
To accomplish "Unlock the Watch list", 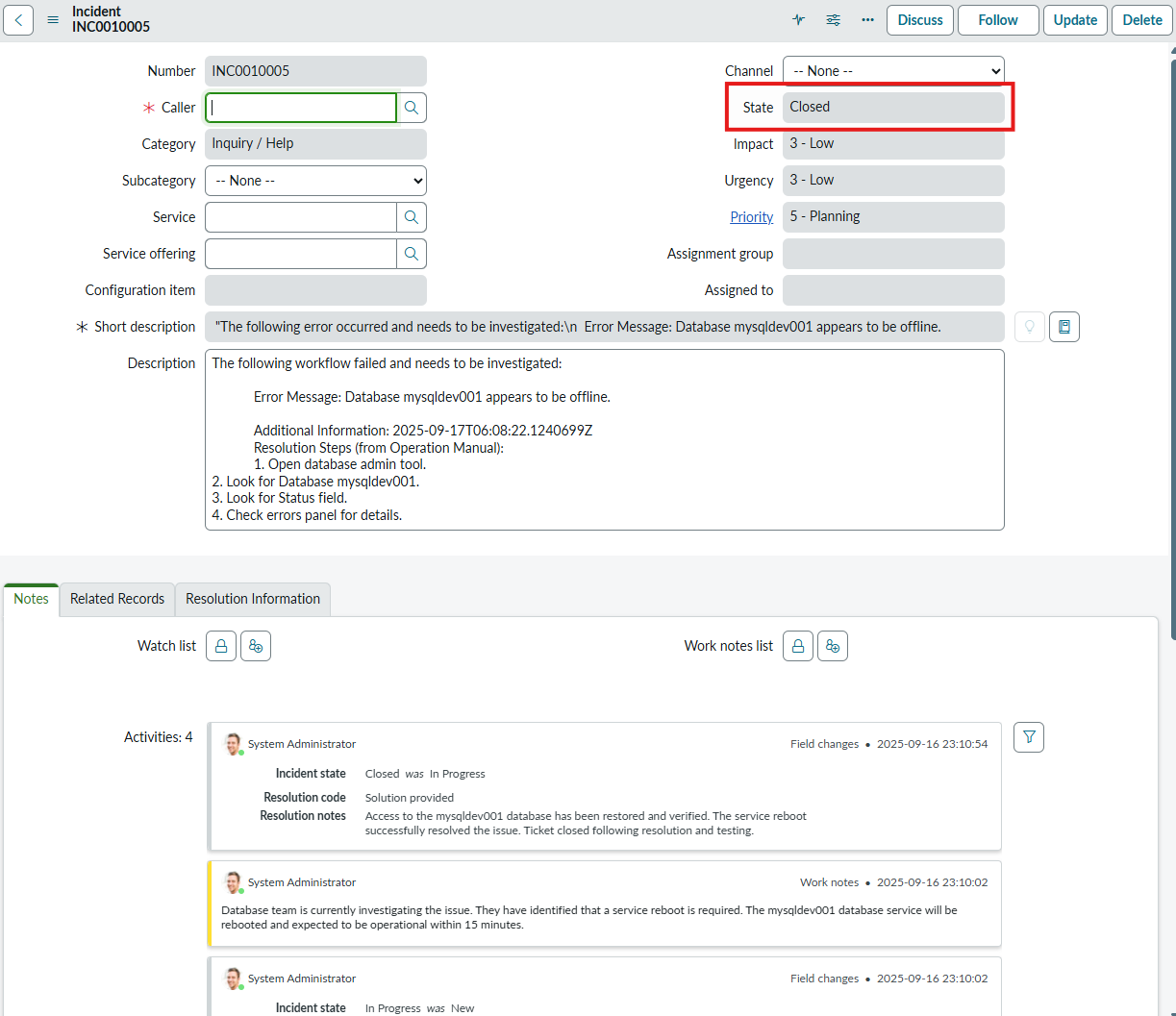I will pos(220,645).
